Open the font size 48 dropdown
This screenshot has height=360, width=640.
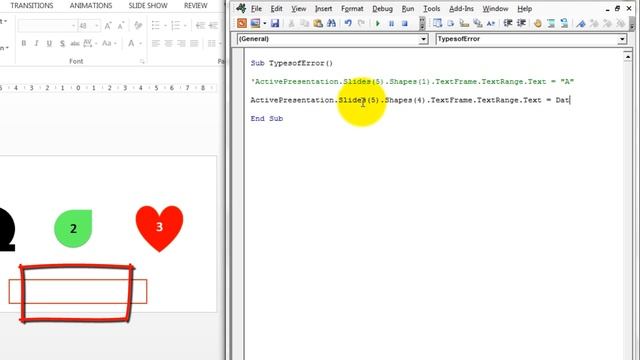pyautogui.click(x=96, y=26)
